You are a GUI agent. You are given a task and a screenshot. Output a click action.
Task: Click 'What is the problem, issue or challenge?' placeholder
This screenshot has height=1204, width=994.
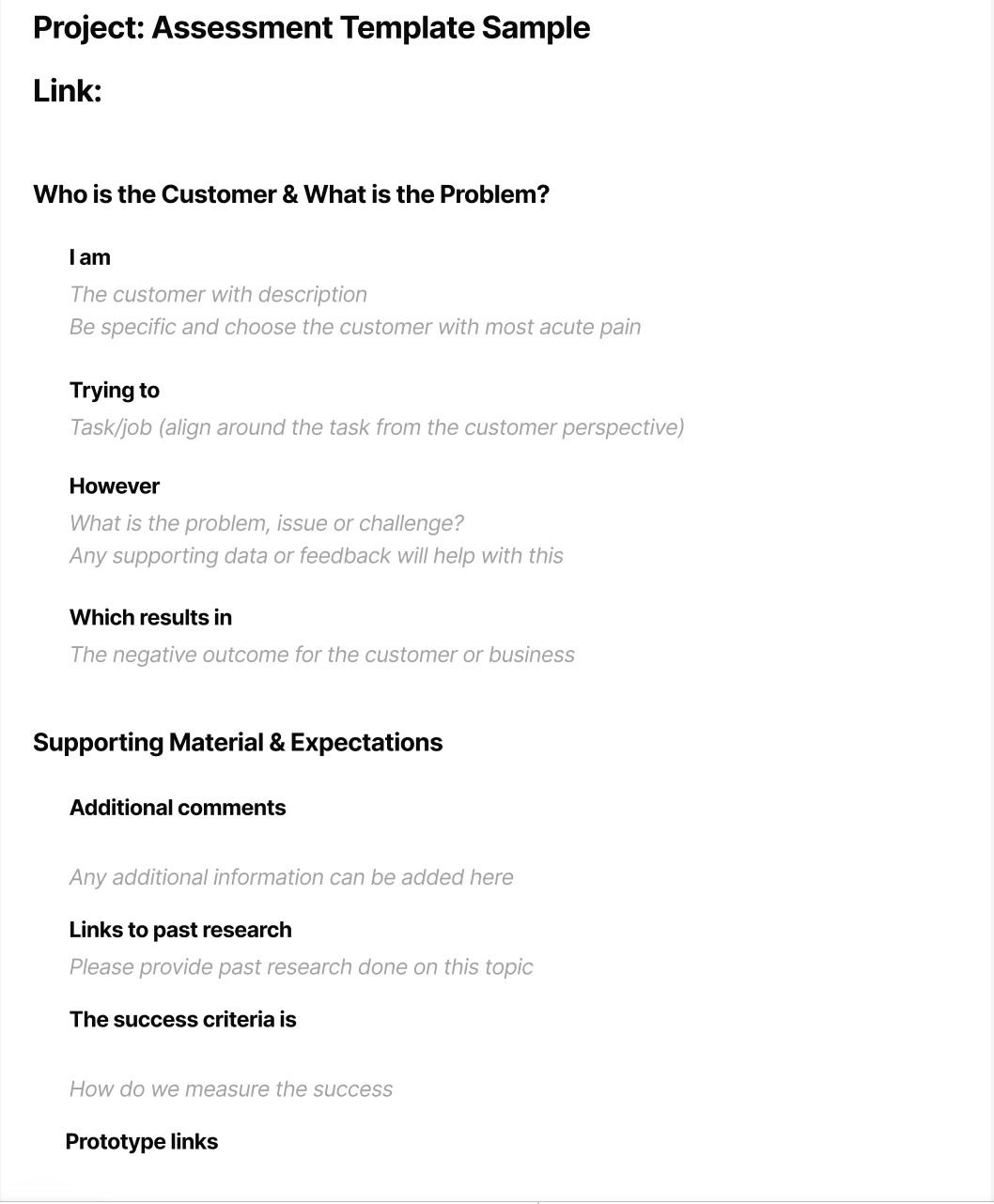pyautogui.click(x=267, y=523)
